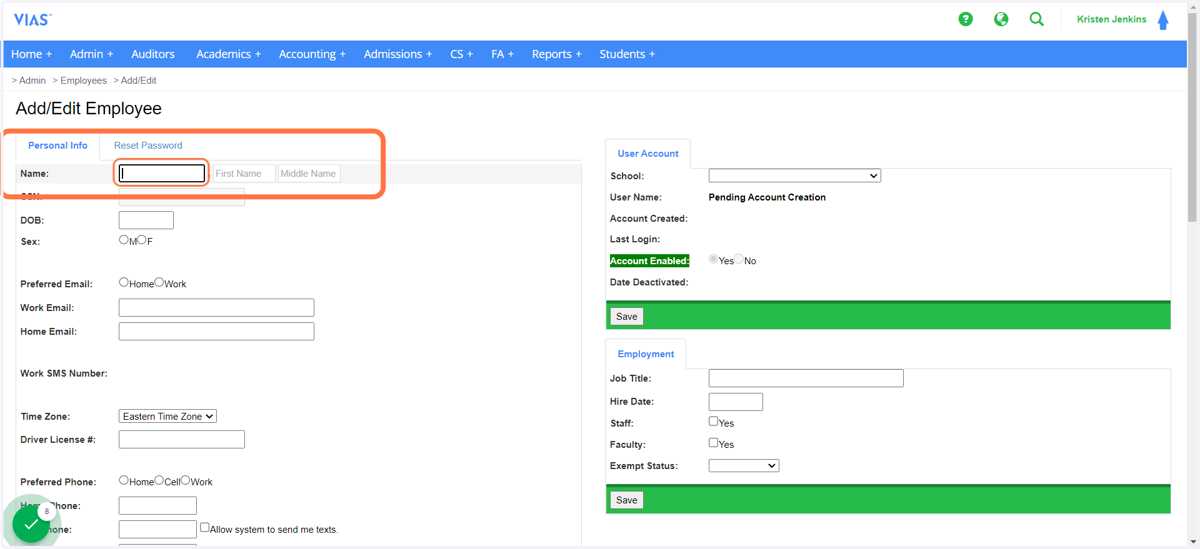Screen dimensions: 1200x549
Task: Expand the Reports menu
Action: click(x=557, y=54)
